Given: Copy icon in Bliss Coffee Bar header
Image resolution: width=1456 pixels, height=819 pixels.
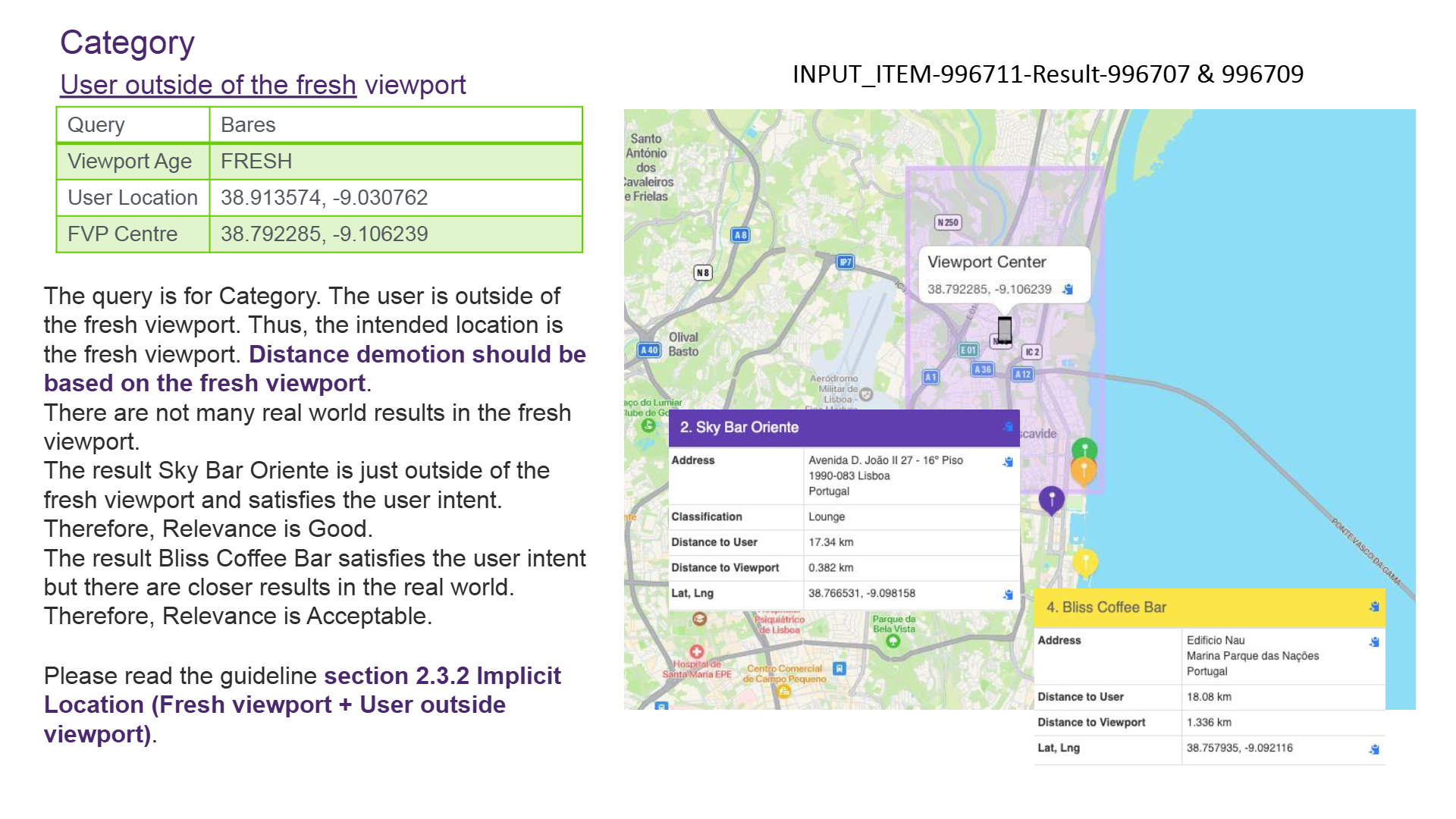Looking at the screenshot, I should [1374, 607].
